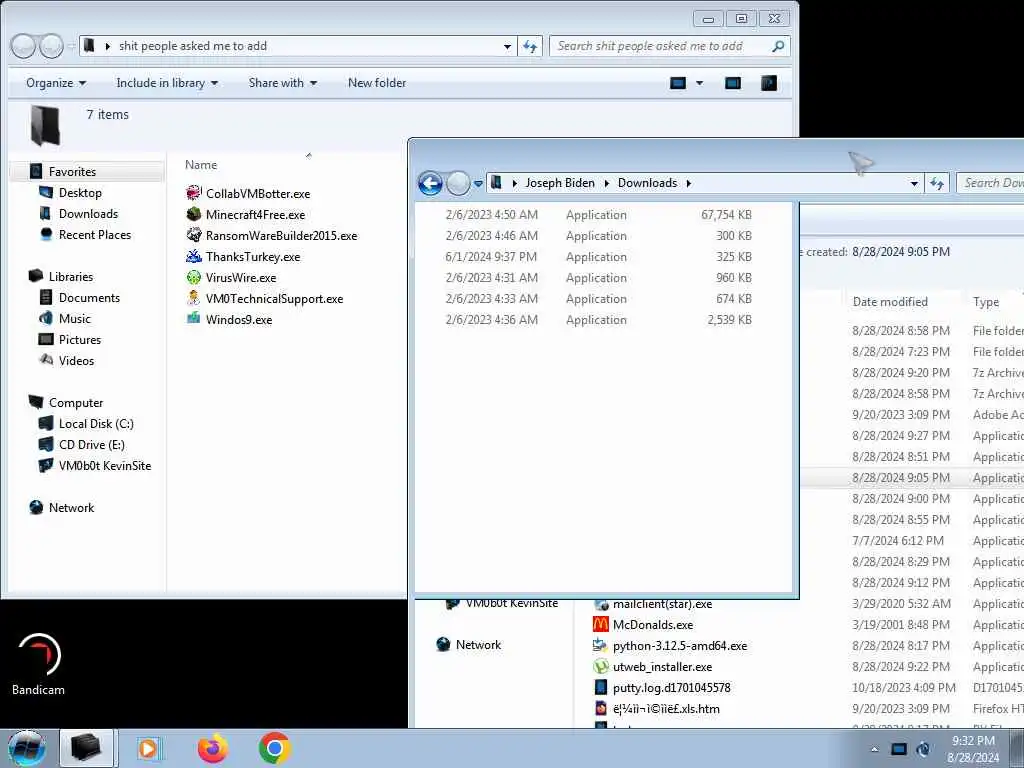Image resolution: width=1024 pixels, height=768 pixels.
Task: Select Minecraft4Free.exe block icon
Action: (193, 214)
